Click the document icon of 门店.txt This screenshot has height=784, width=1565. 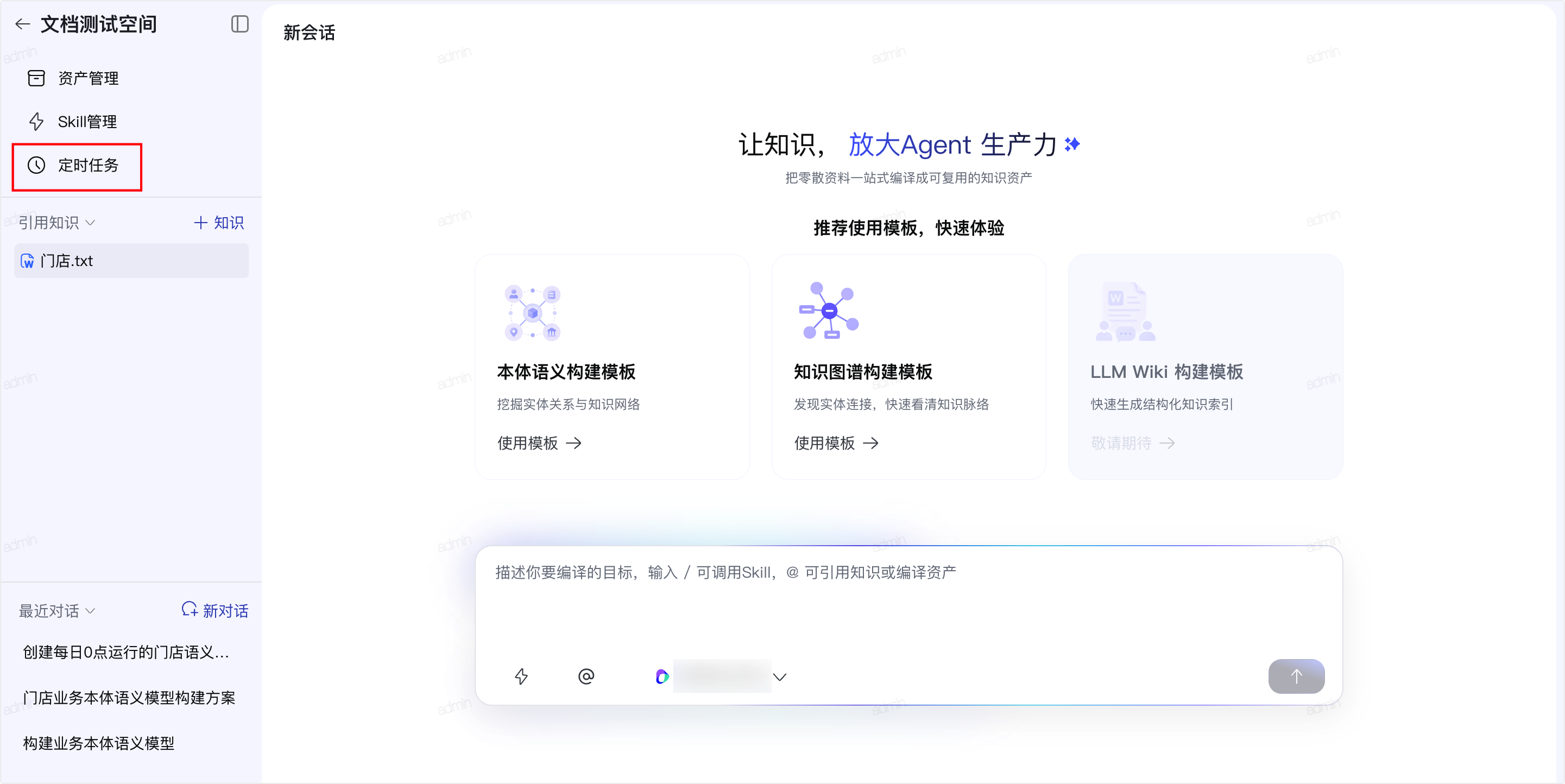[27, 261]
